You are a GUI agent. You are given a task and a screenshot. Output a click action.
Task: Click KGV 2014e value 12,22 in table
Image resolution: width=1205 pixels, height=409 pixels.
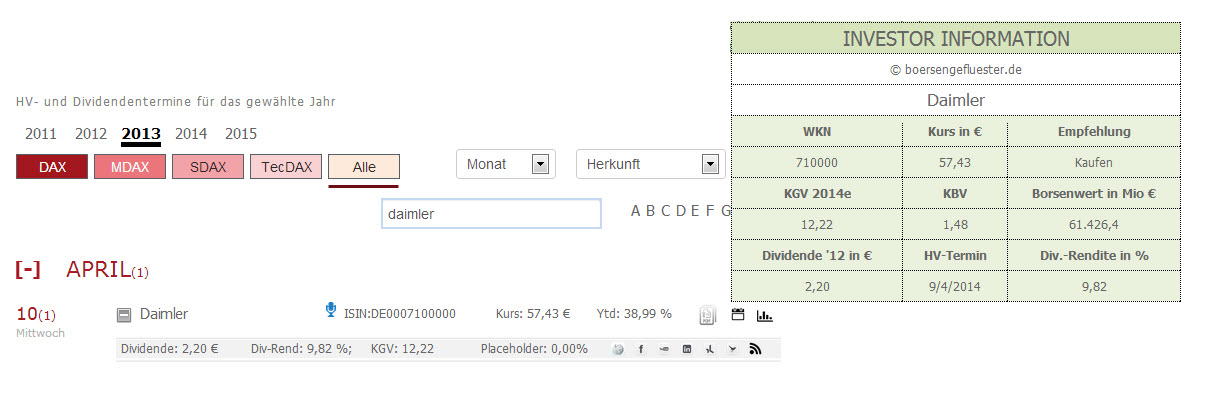click(817, 224)
